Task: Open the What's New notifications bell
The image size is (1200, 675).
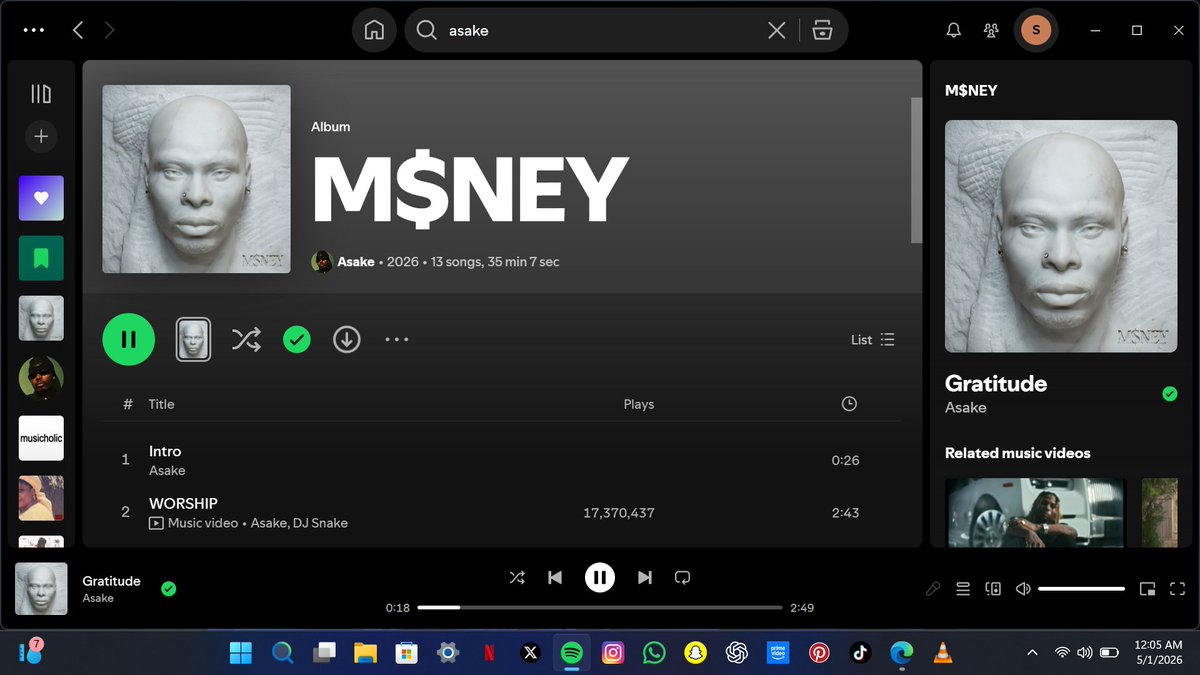Action: (x=953, y=30)
